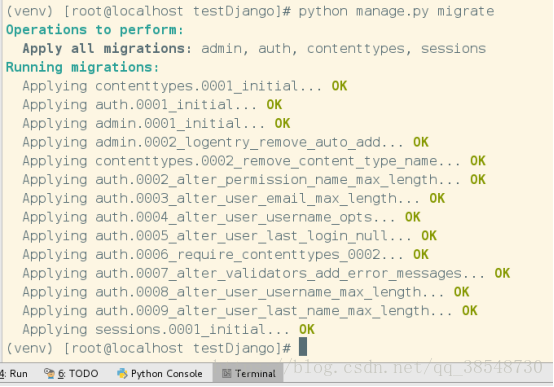Screen dimensions: 554x387
Task: Click the 'Operations to perform:' heading
Action: click(x=95, y=30)
